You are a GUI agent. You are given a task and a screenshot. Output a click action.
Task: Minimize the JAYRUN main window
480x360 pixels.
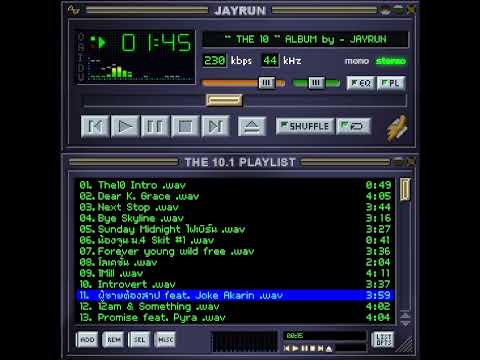pos(385,10)
